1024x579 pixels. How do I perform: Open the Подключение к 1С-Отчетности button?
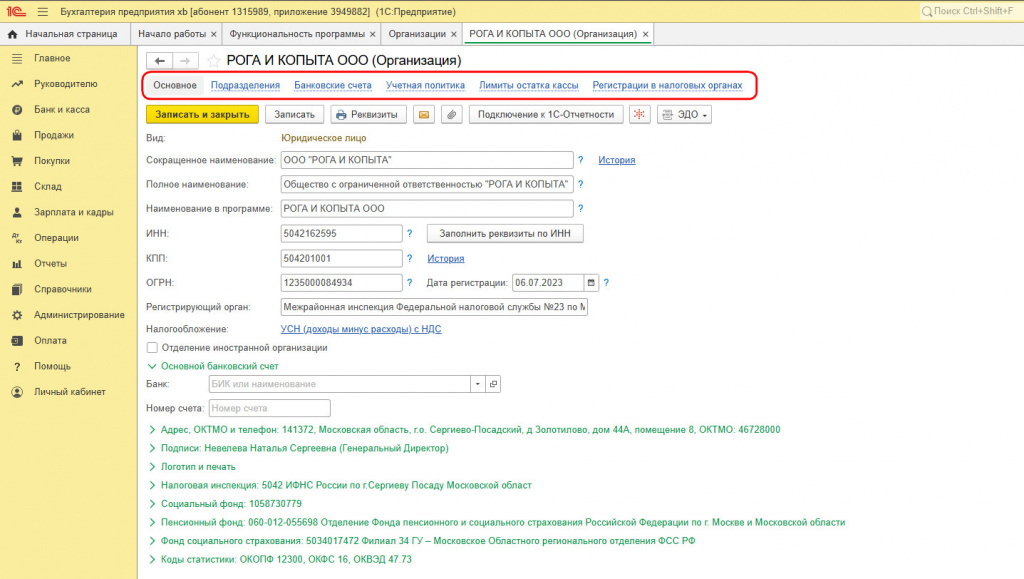click(x=546, y=114)
